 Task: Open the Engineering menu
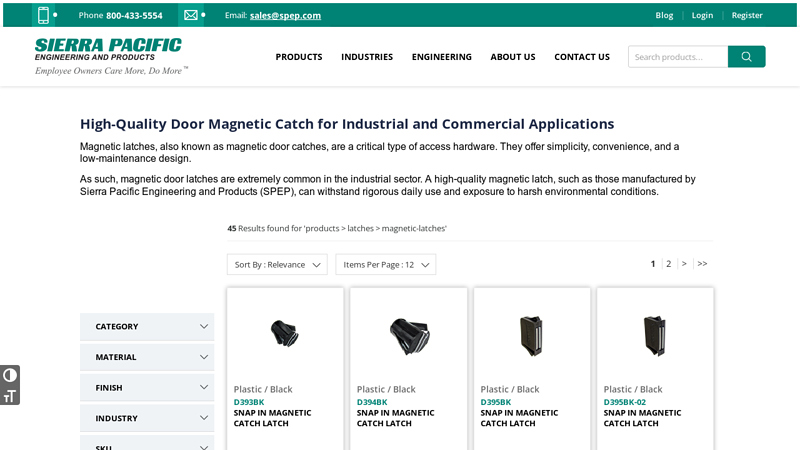441,57
